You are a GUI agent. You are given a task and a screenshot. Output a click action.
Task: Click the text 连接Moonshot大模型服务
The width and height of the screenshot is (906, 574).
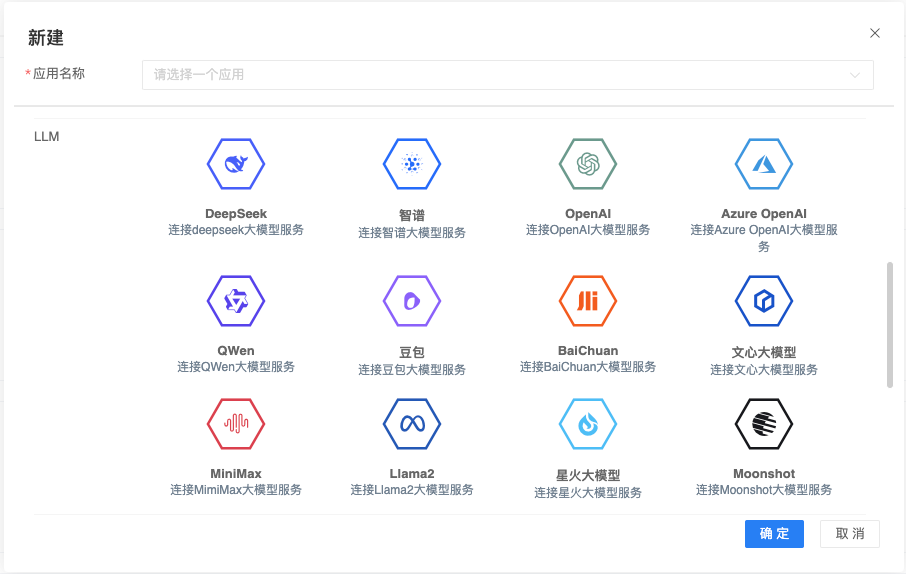click(764, 490)
